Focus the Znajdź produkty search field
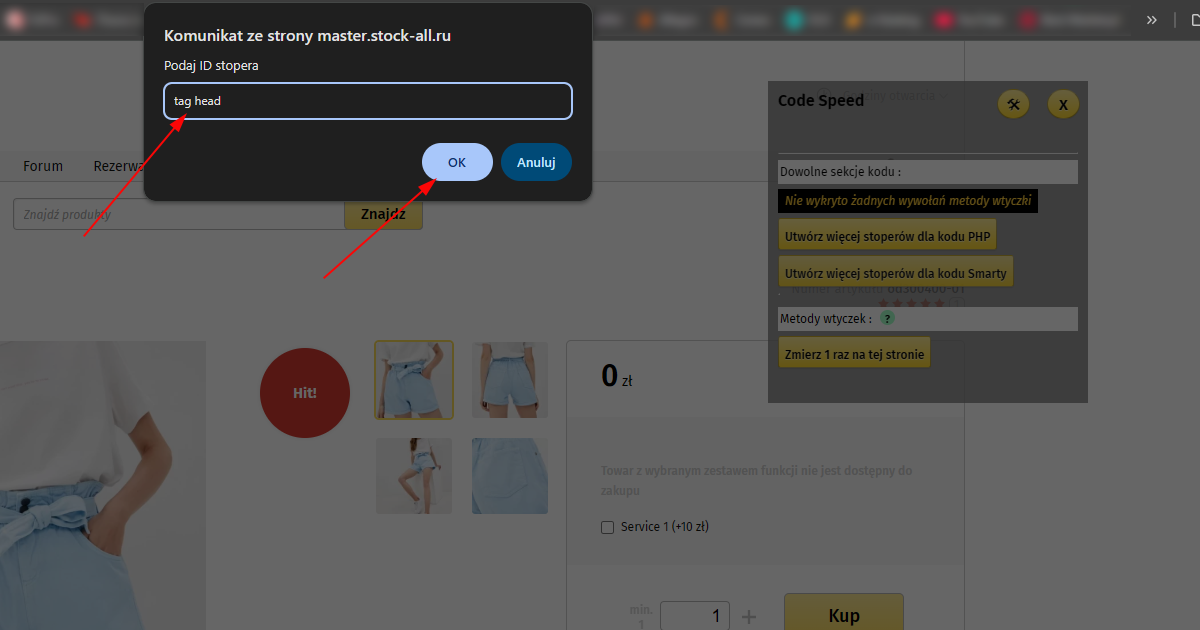Screen dimensions: 1200x630 (x=179, y=214)
